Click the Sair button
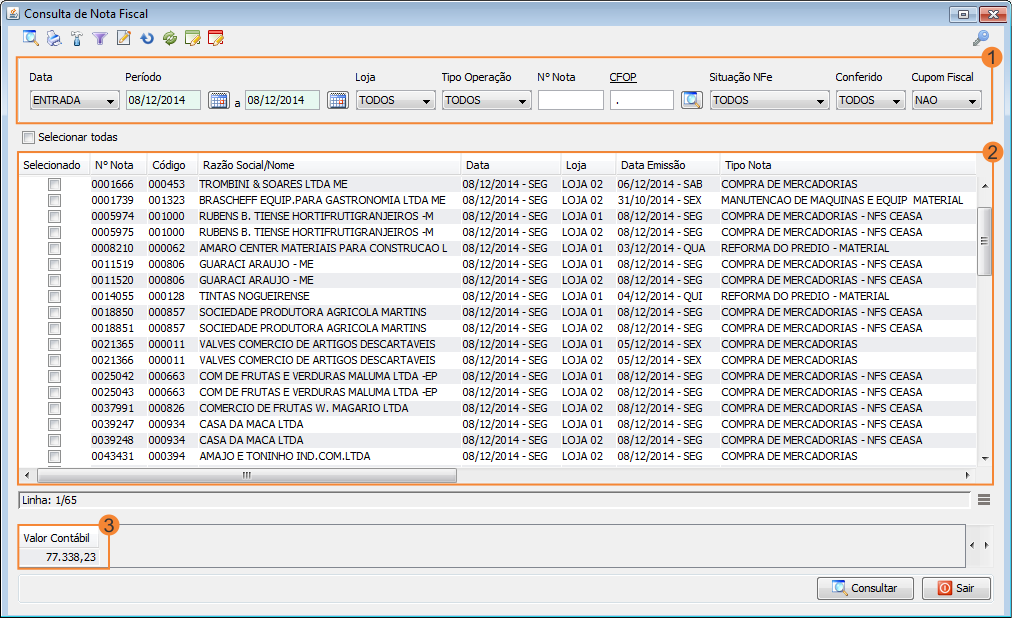 956,588
